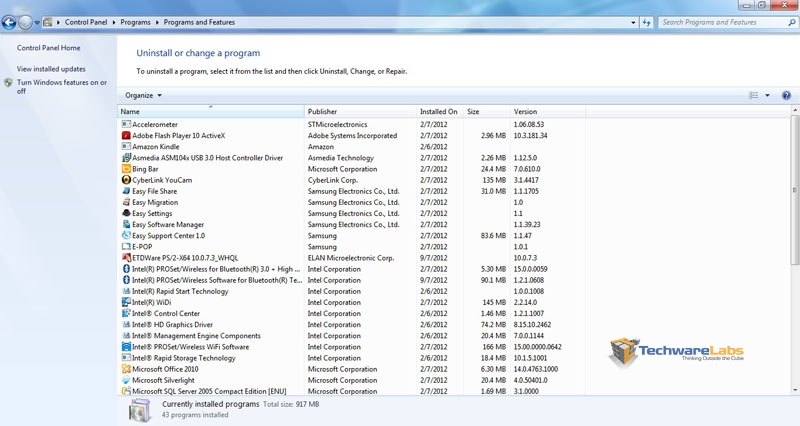Click the Back navigation arrow
Image resolution: width=800 pixels, height=426 pixels.
pos(9,22)
